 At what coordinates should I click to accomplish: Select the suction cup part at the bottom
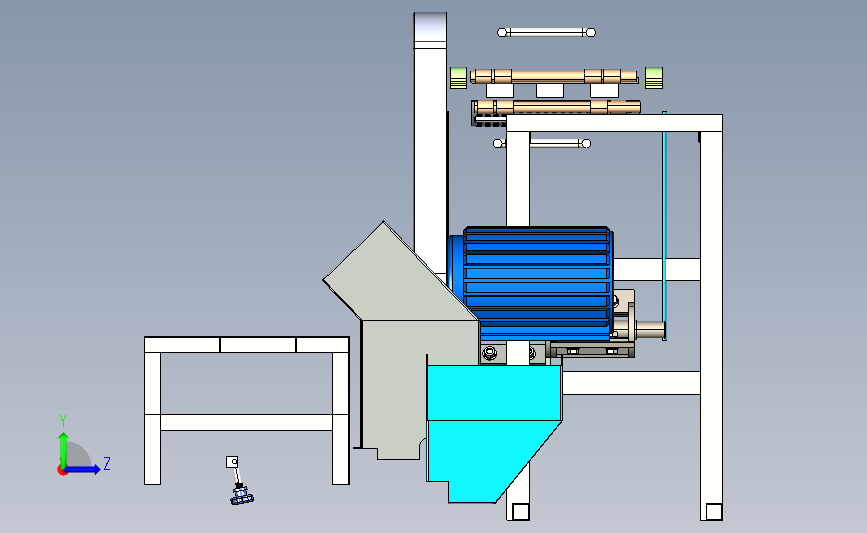pos(242,495)
